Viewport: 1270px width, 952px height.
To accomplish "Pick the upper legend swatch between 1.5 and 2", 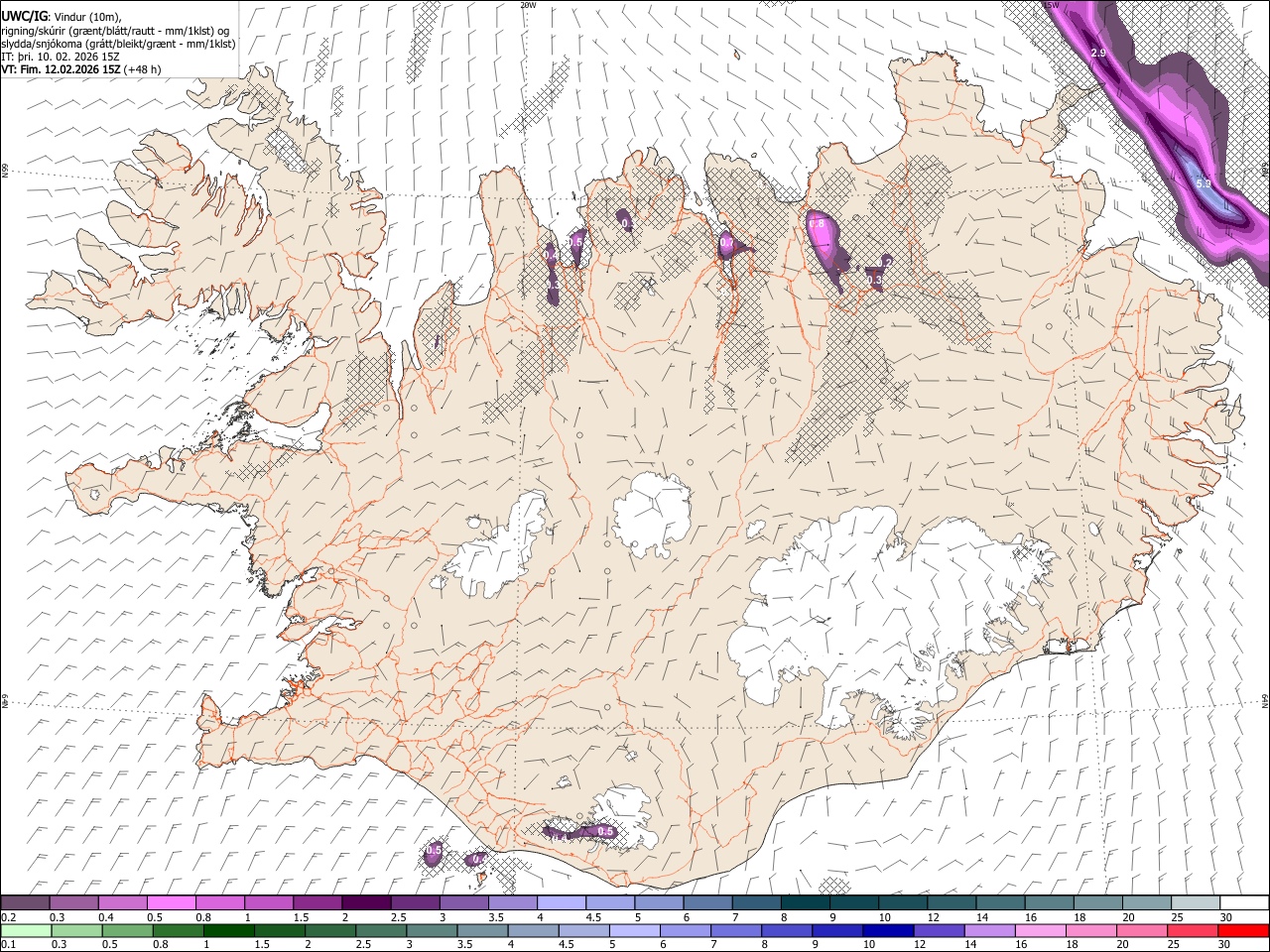I will pos(317,902).
